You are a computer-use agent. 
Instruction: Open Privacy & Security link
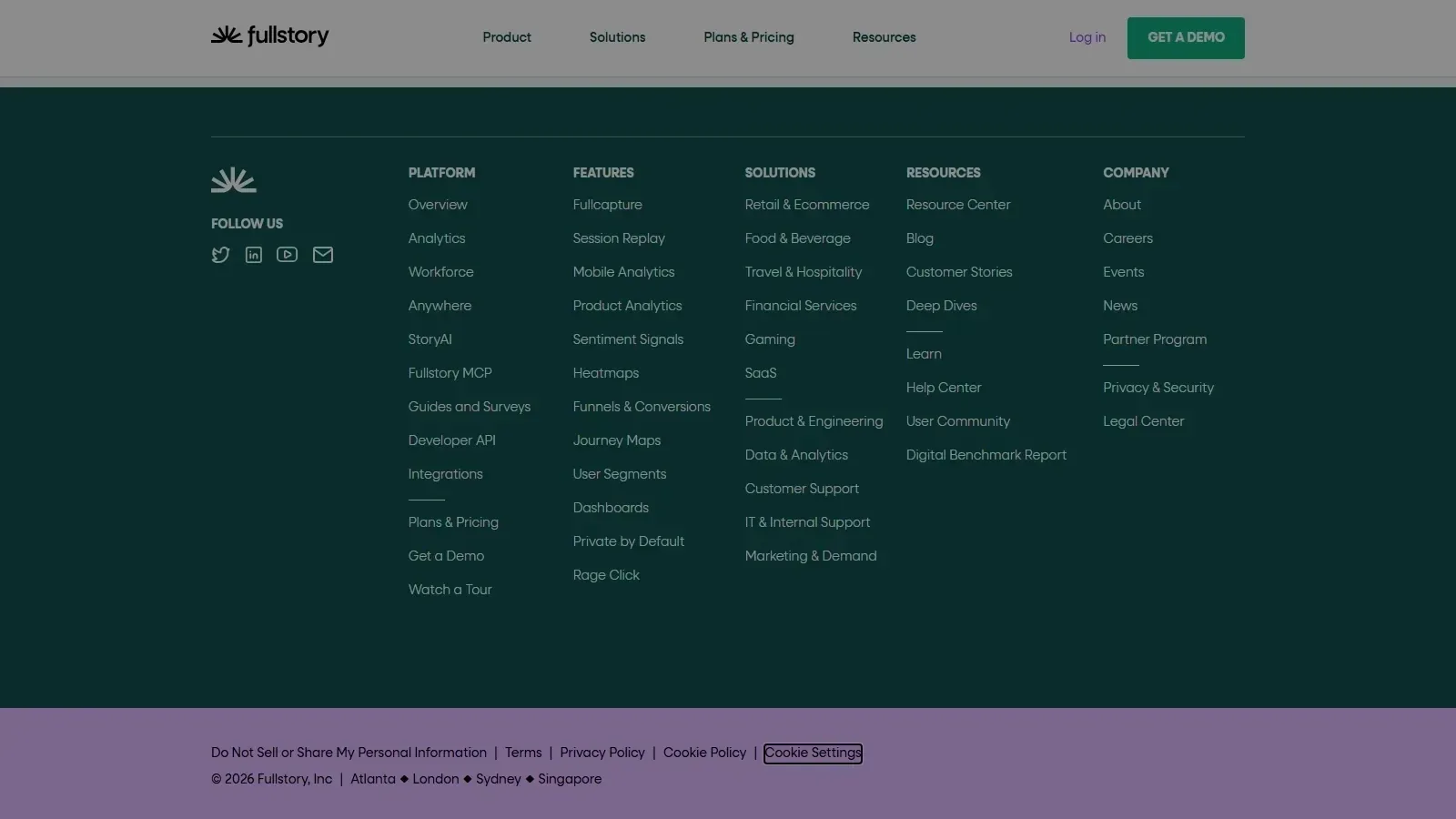[x=1158, y=388]
